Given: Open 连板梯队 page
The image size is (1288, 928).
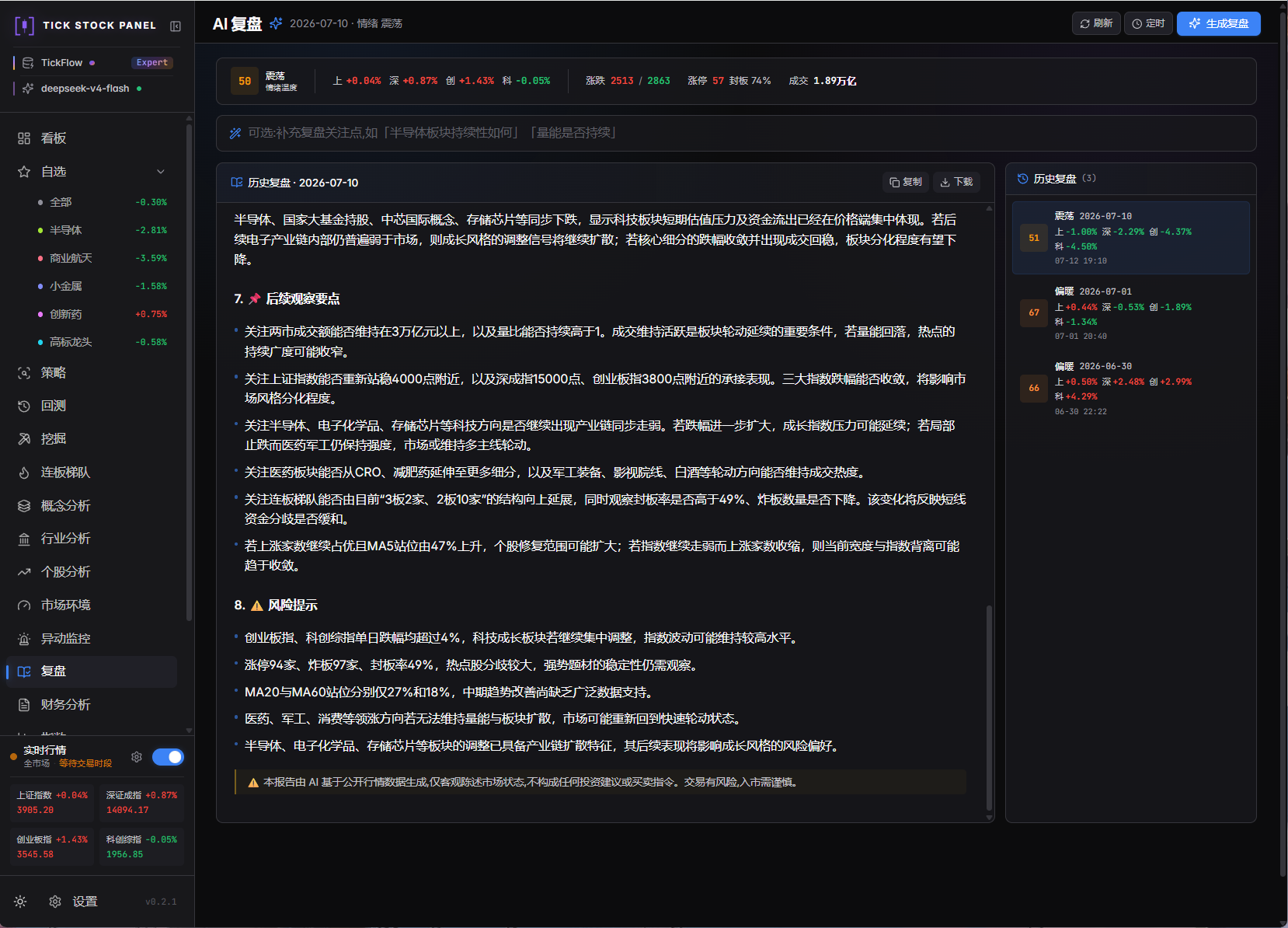Looking at the screenshot, I should pos(93,473).
